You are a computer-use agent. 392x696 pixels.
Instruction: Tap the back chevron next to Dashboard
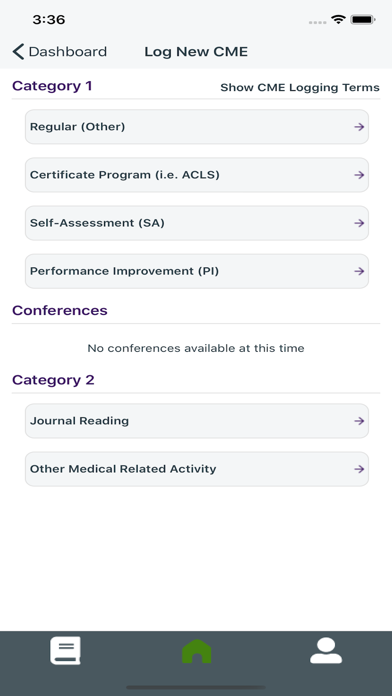[18, 52]
